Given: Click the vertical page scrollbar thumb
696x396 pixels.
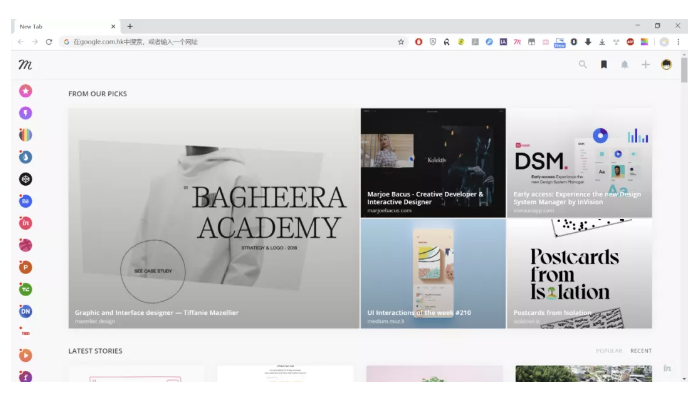Looking at the screenshot, I should point(684,69).
